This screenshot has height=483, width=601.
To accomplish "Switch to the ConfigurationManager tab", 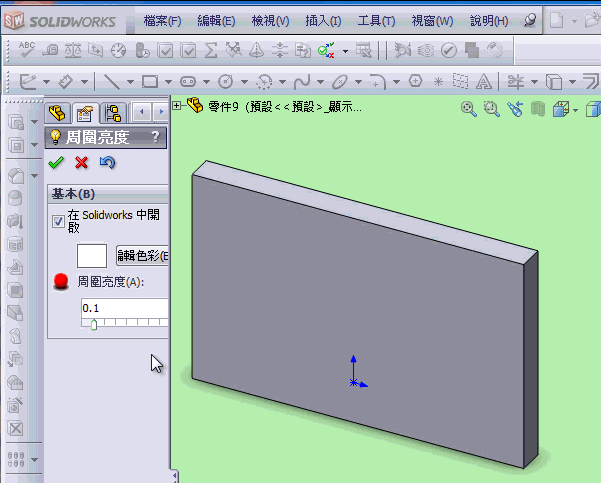I will coord(113,113).
